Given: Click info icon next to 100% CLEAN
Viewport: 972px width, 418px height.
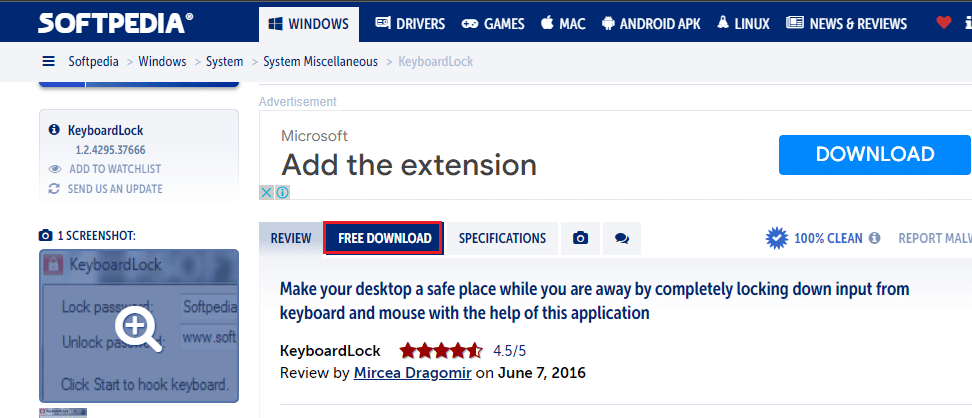Looking at the screenshot, I should (874, 238).
